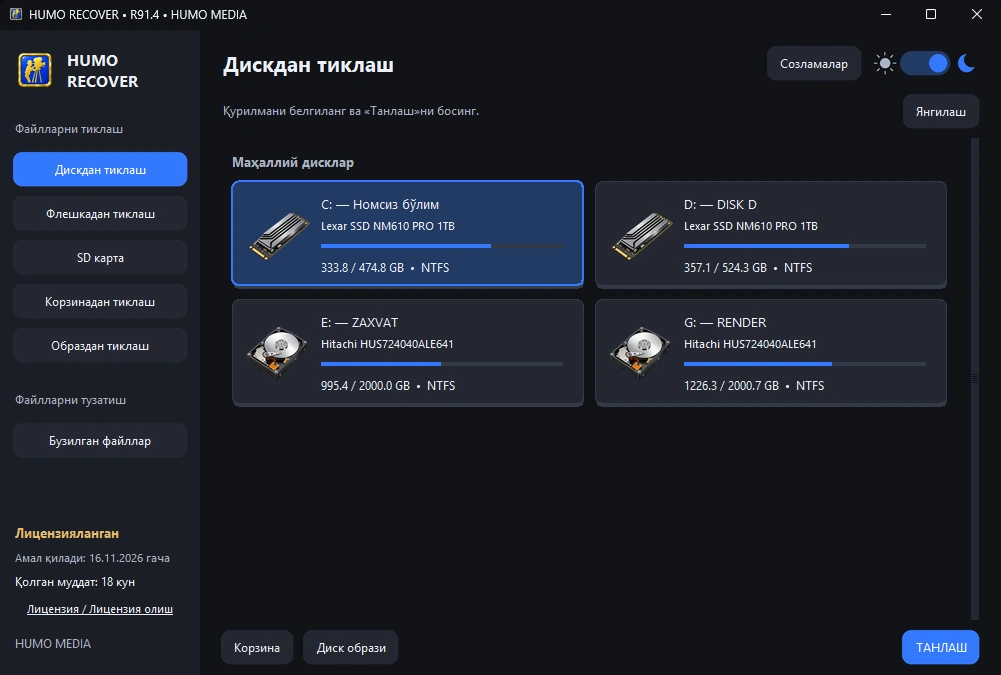Toggle the light/dark theme switch
Viewport: 1001px width, 675px height.
tap(925, 64)
